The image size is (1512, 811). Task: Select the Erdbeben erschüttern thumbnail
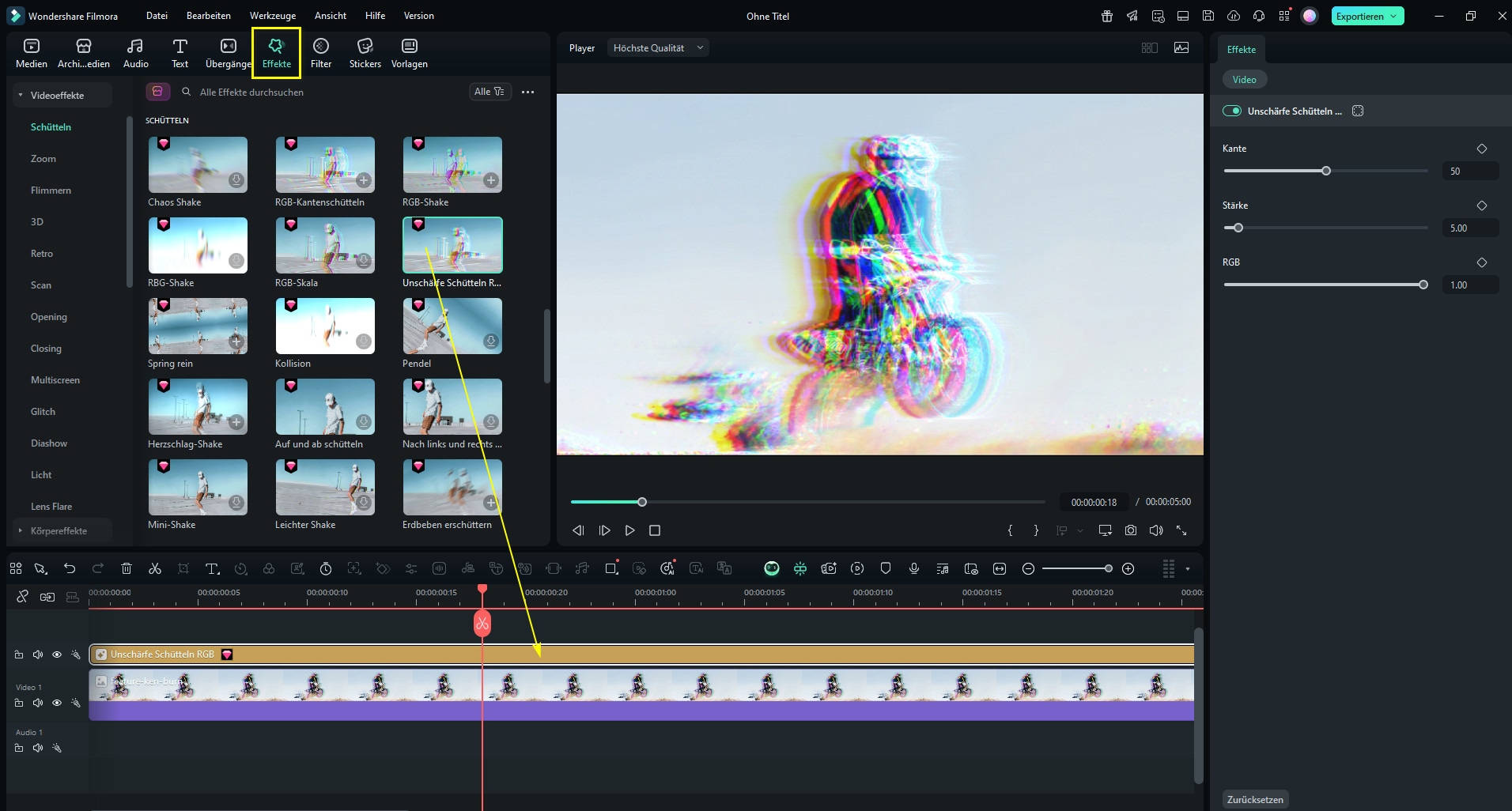tap(452, 487)
